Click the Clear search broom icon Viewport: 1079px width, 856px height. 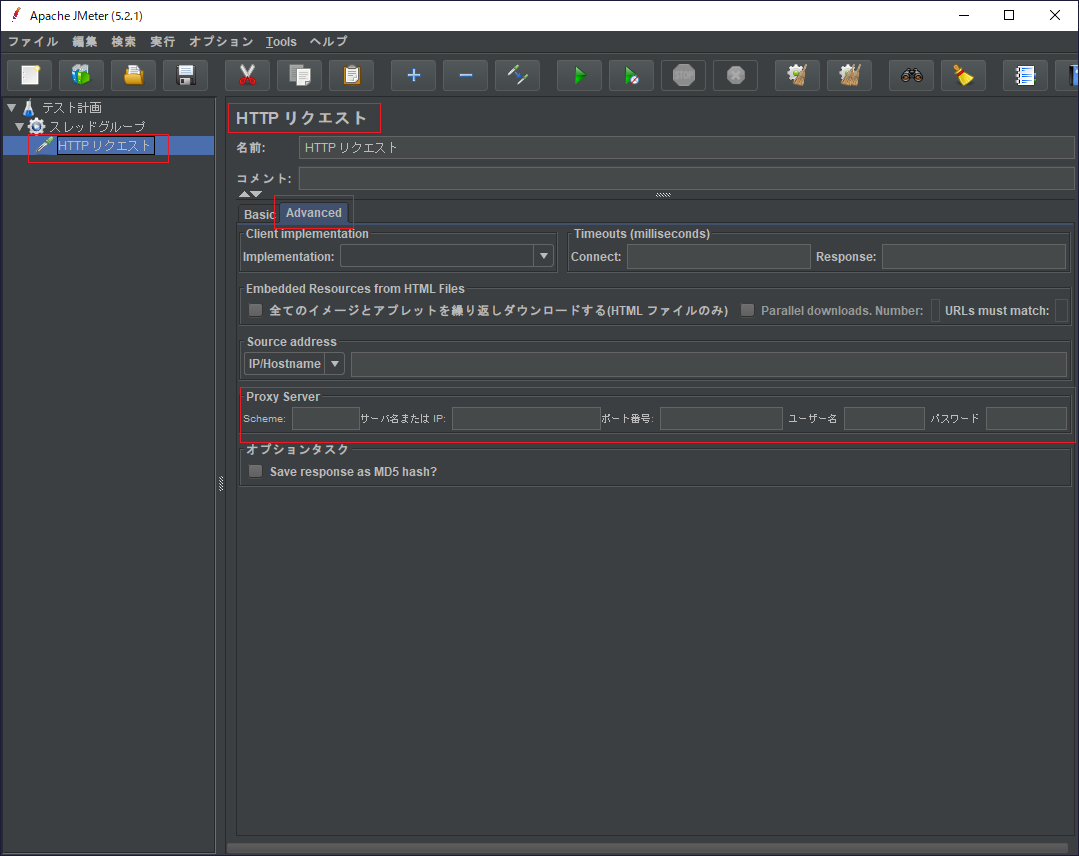click(x=963, y=74)
